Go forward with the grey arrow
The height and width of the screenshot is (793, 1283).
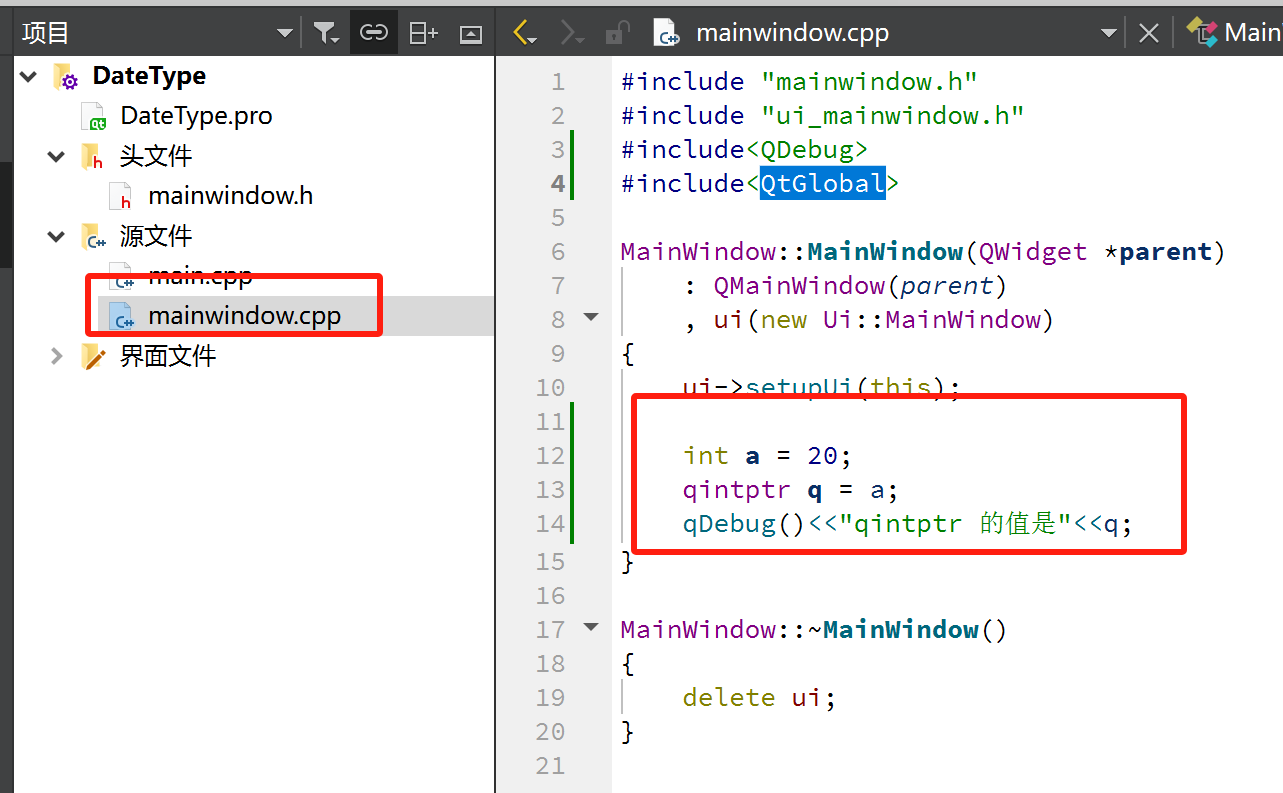(571, 33)
